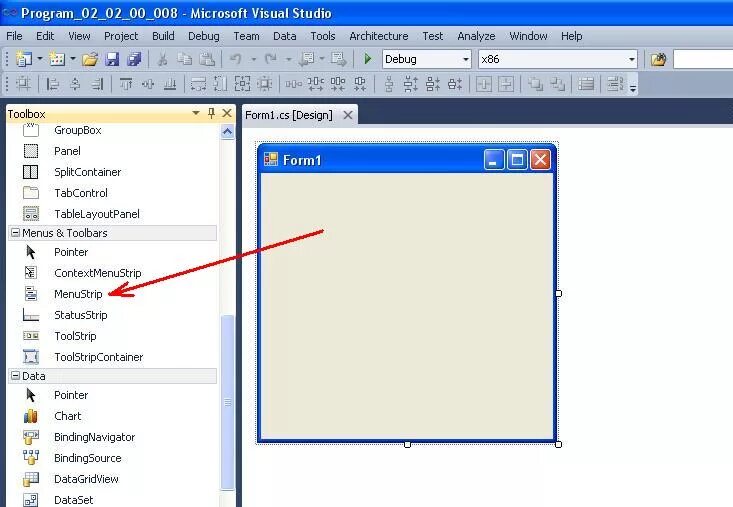Select ToolStrip in the Toolbox

[75, 336]
